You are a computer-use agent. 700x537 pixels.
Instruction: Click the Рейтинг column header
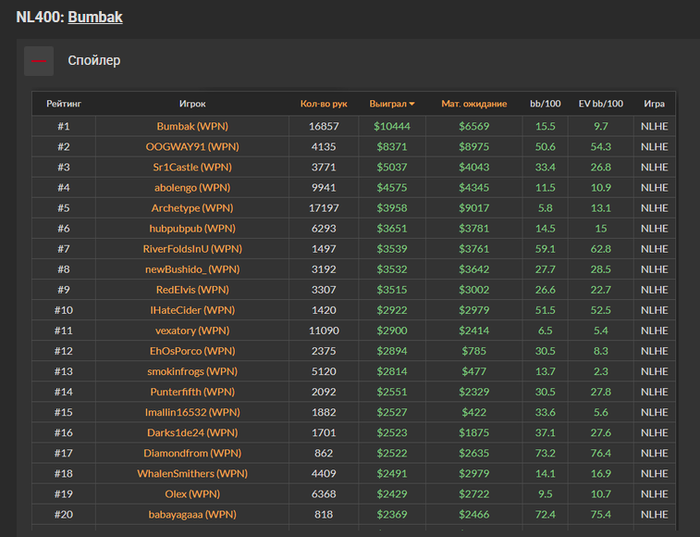pyautogui.click(x=64, y=104)
